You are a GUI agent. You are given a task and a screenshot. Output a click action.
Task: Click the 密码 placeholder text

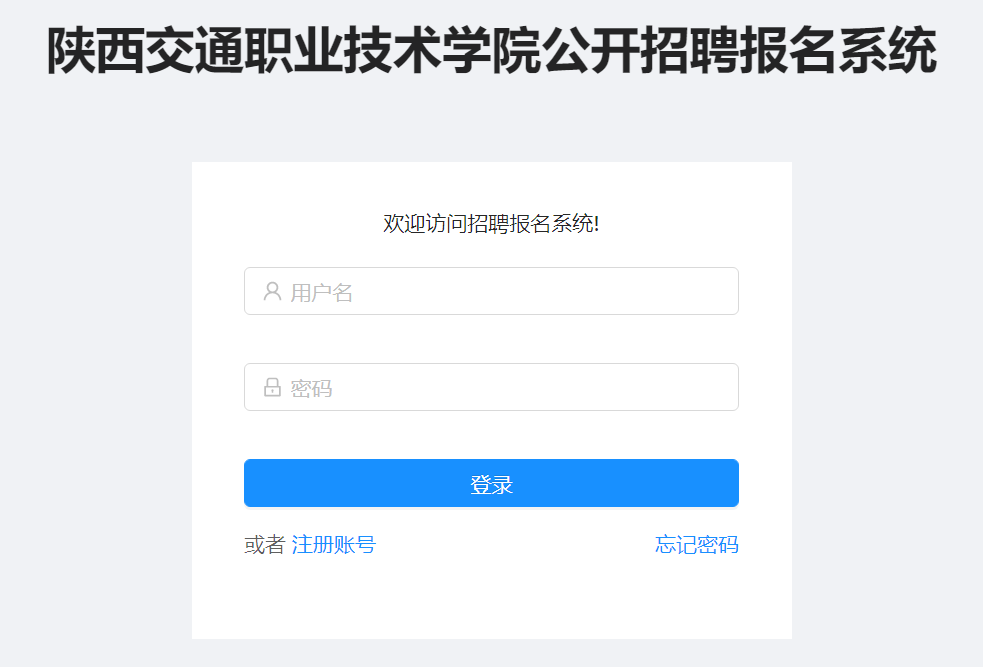(x=311, y=389)
